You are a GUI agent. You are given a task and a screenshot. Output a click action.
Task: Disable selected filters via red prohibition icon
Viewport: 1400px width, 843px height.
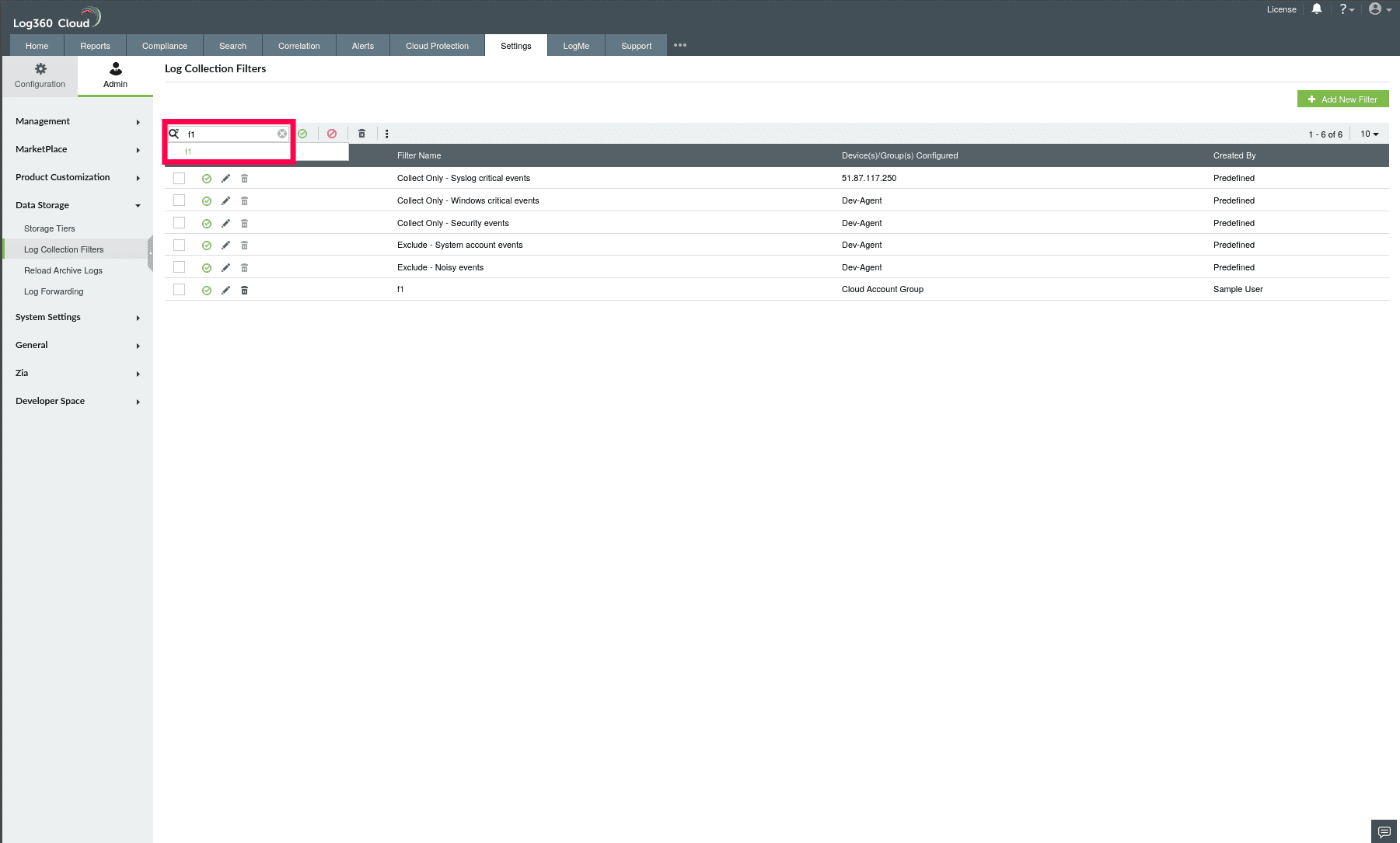pos(332,134)
